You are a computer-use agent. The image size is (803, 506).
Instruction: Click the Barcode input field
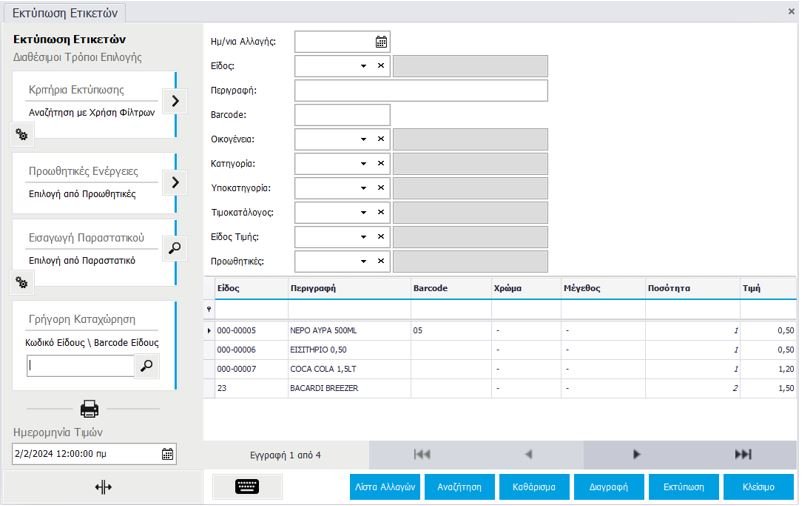coord(342,115)
